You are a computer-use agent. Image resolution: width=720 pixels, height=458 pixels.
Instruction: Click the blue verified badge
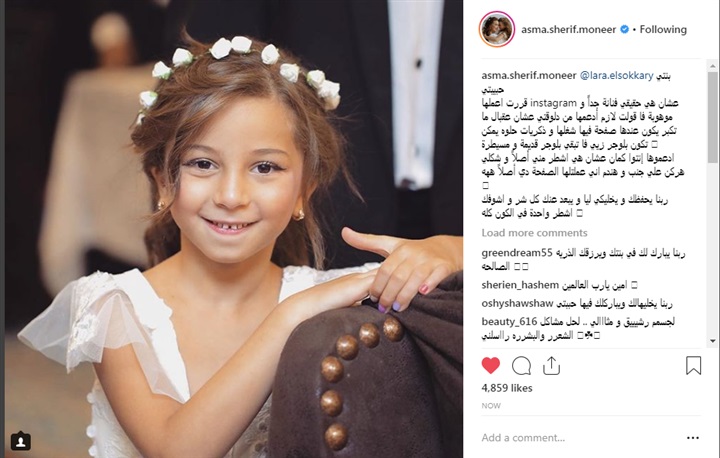tap(624, 29)
